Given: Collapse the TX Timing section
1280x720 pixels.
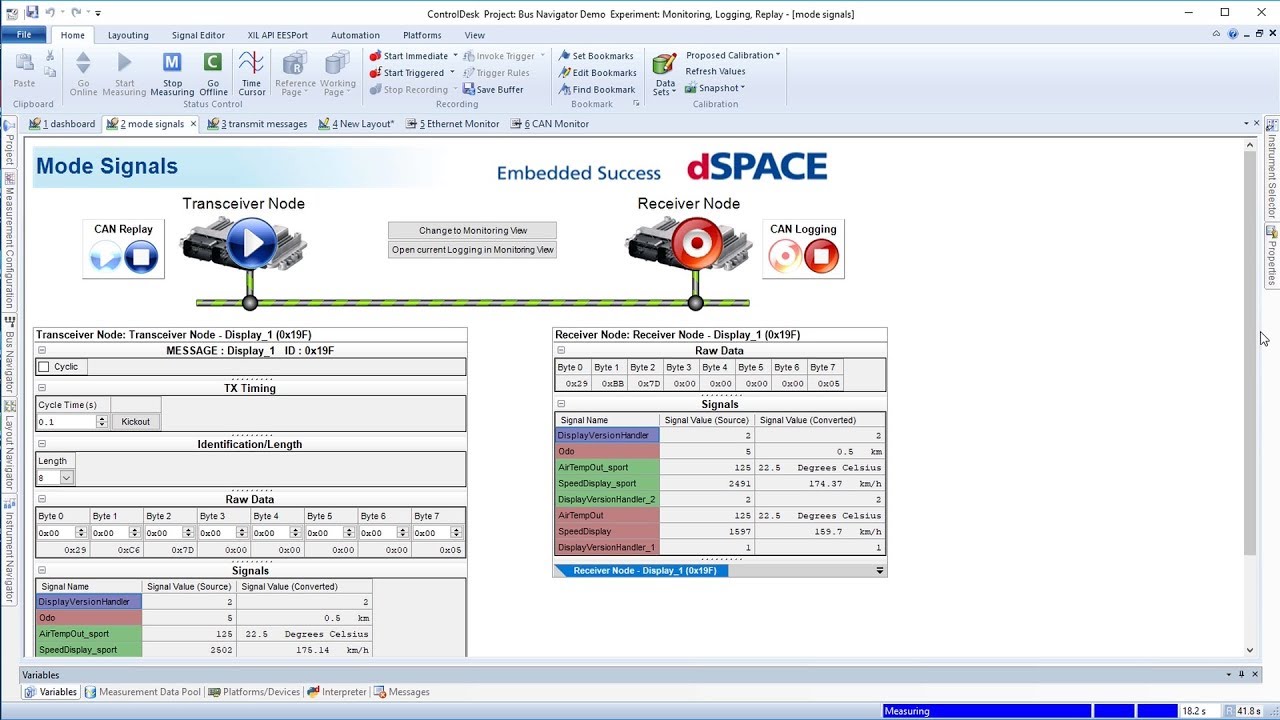Looking at the screenshot, I should coord(42,388).
